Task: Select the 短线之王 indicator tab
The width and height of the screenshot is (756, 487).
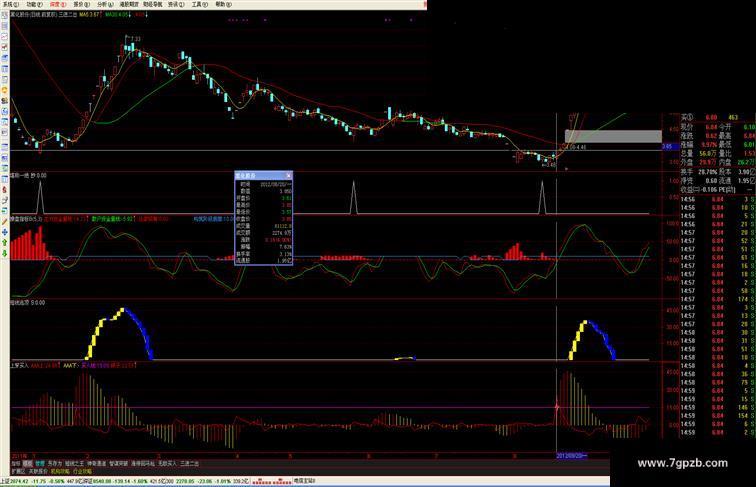Action: 75,463
